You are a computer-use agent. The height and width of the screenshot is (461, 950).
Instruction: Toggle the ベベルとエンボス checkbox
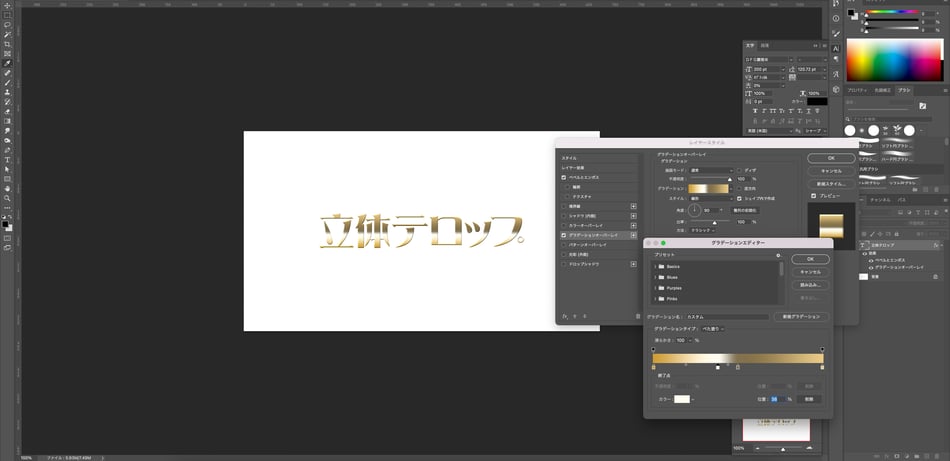(564, 177)
